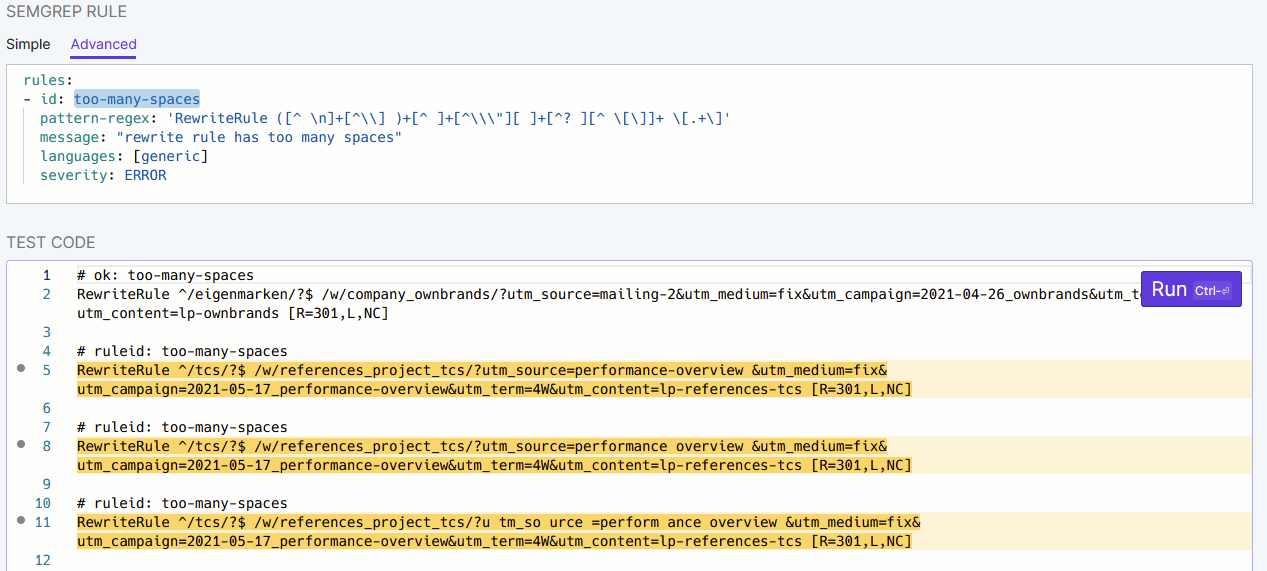Select line number 1 in test code
1267x571 pixels.
coord(46,275)
